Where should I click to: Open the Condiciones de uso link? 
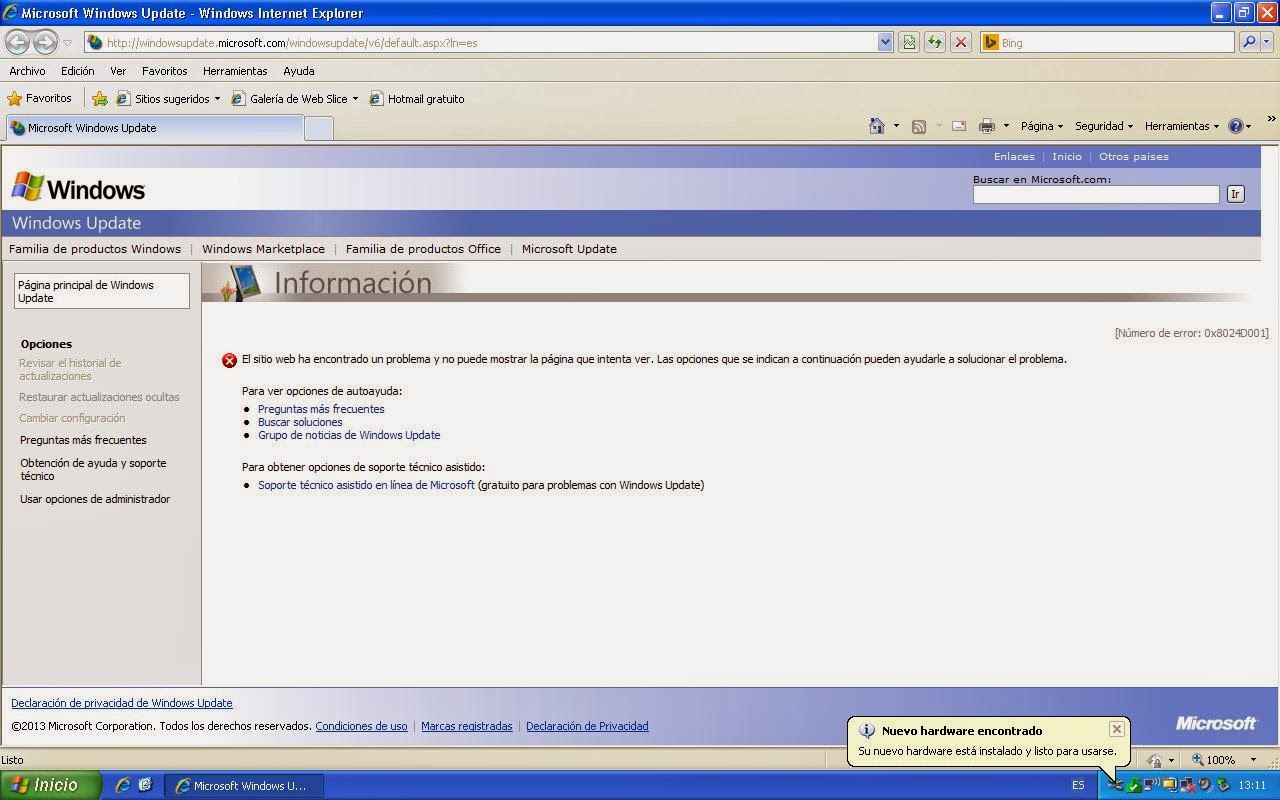click(361, 726)
